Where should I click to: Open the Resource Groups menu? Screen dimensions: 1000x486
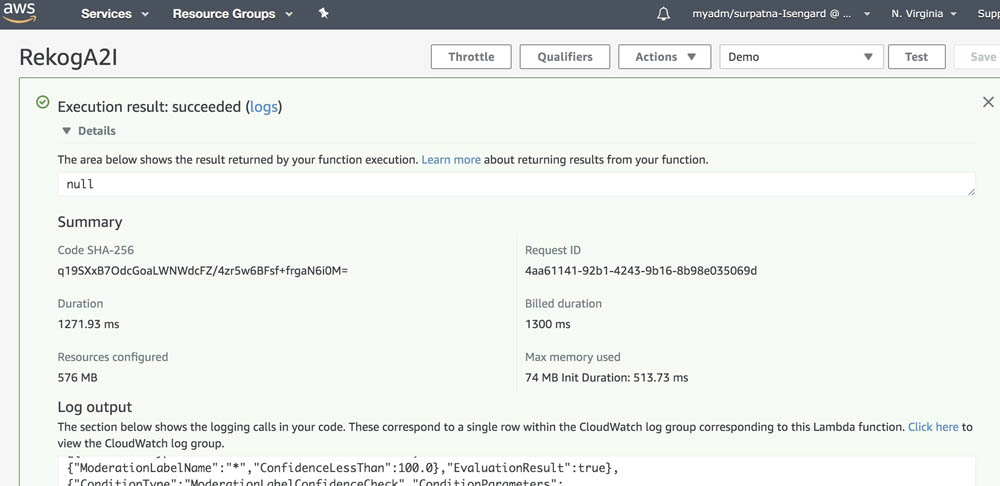(x=233, y=13)
